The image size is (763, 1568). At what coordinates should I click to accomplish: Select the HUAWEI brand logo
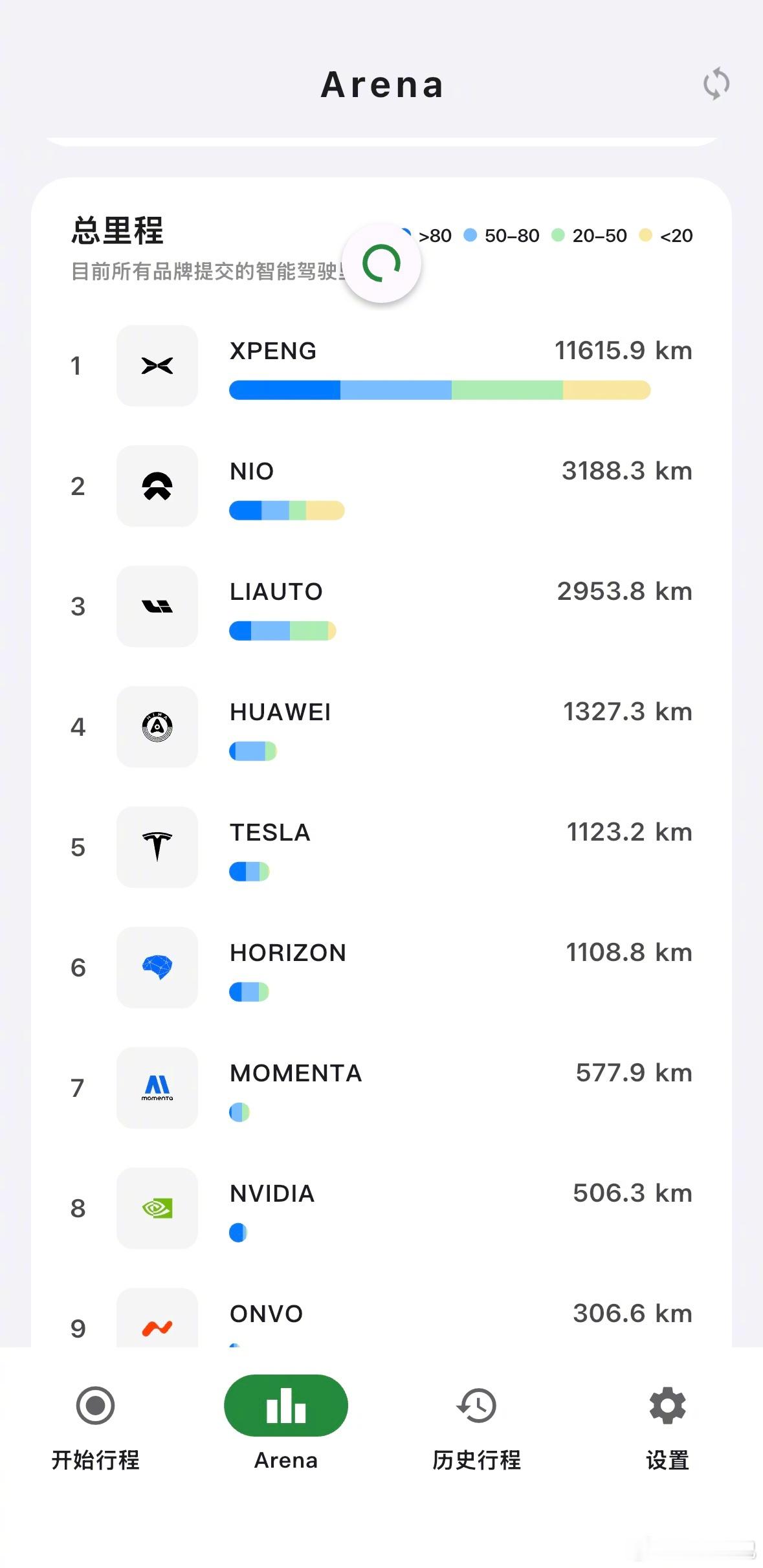point(157,727)
